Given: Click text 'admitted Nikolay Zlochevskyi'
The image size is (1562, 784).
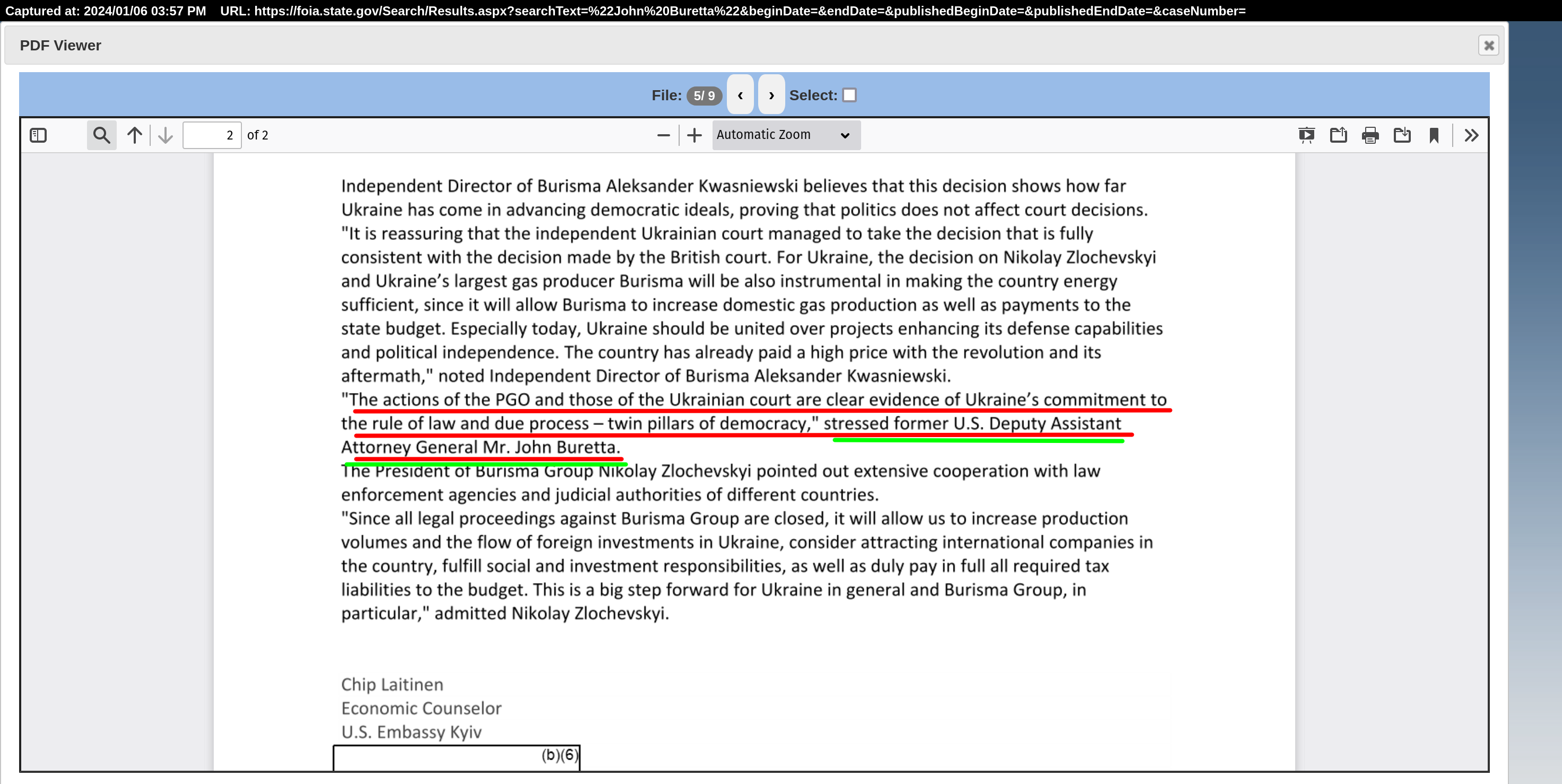Looking at the screenshot, I should pos(551,614).
